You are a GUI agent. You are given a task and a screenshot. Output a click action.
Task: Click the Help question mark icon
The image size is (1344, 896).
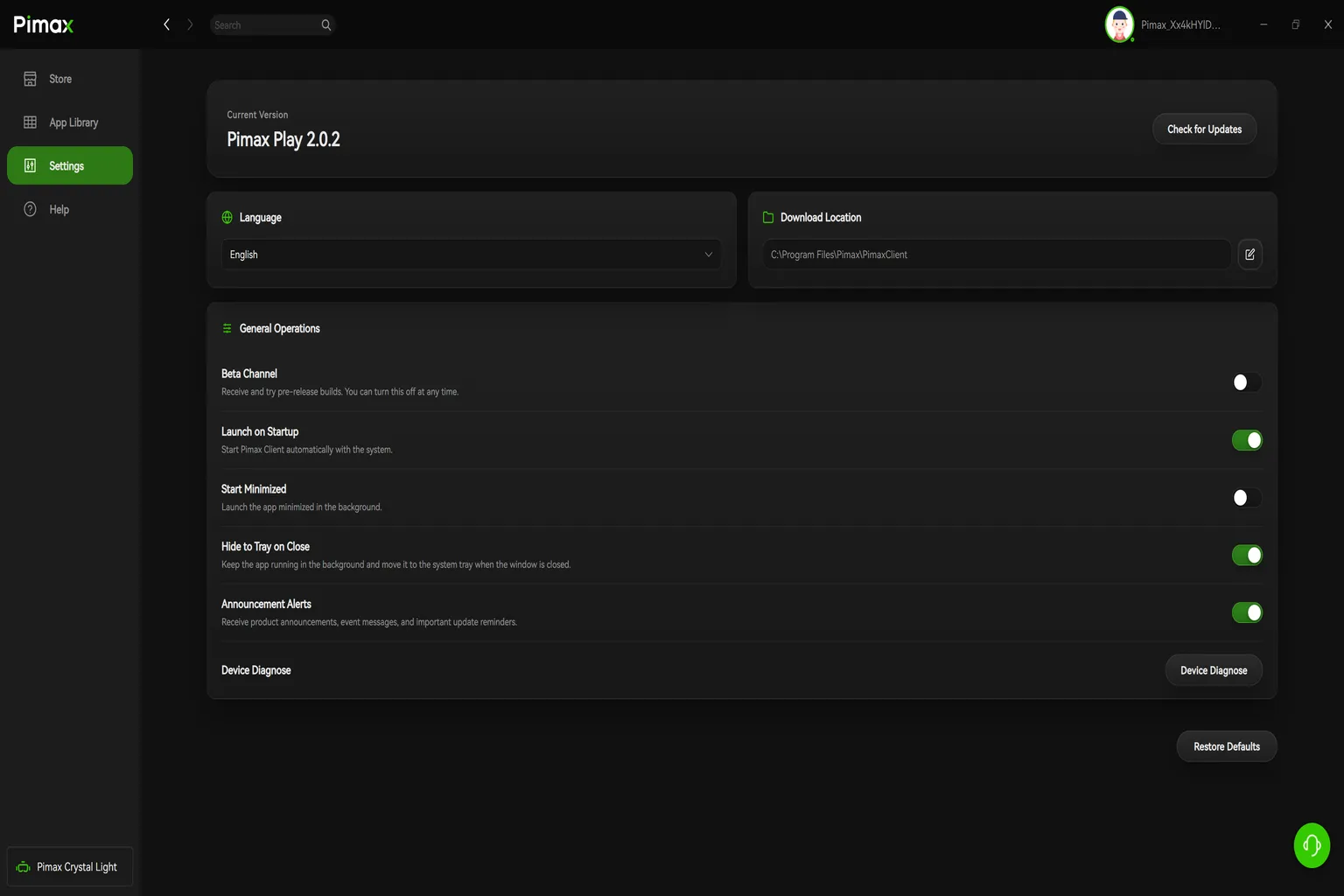pos(30,209)
